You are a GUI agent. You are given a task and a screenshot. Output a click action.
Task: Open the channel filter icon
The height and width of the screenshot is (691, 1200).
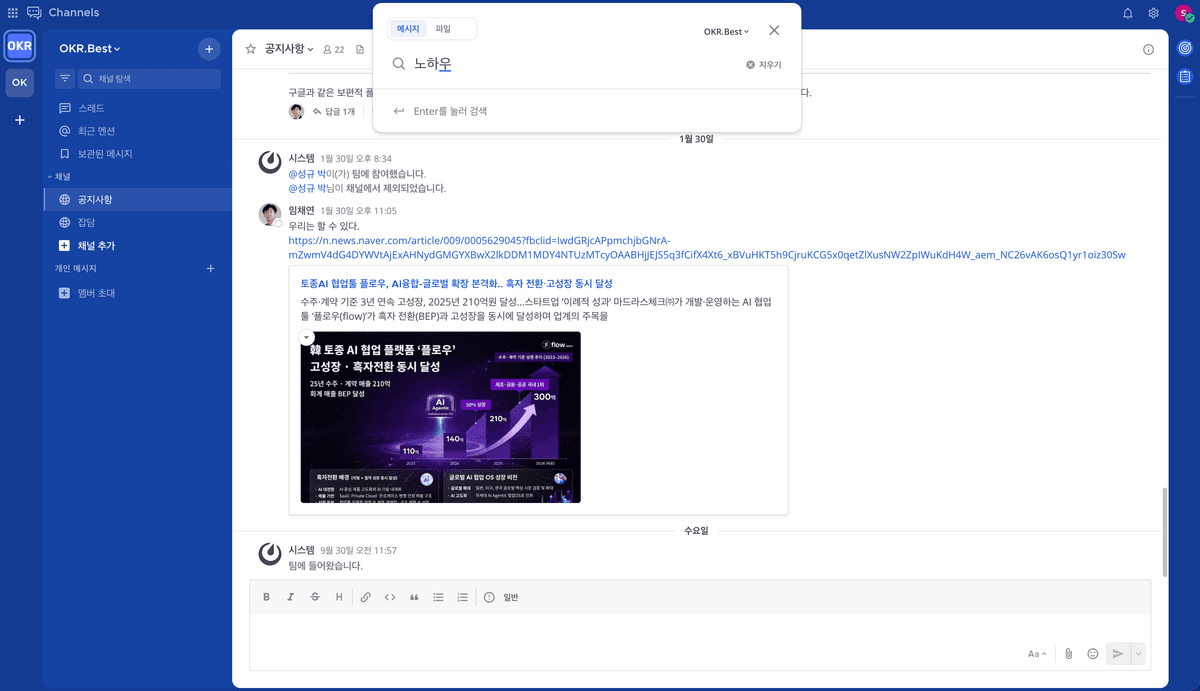click(65, 78)
